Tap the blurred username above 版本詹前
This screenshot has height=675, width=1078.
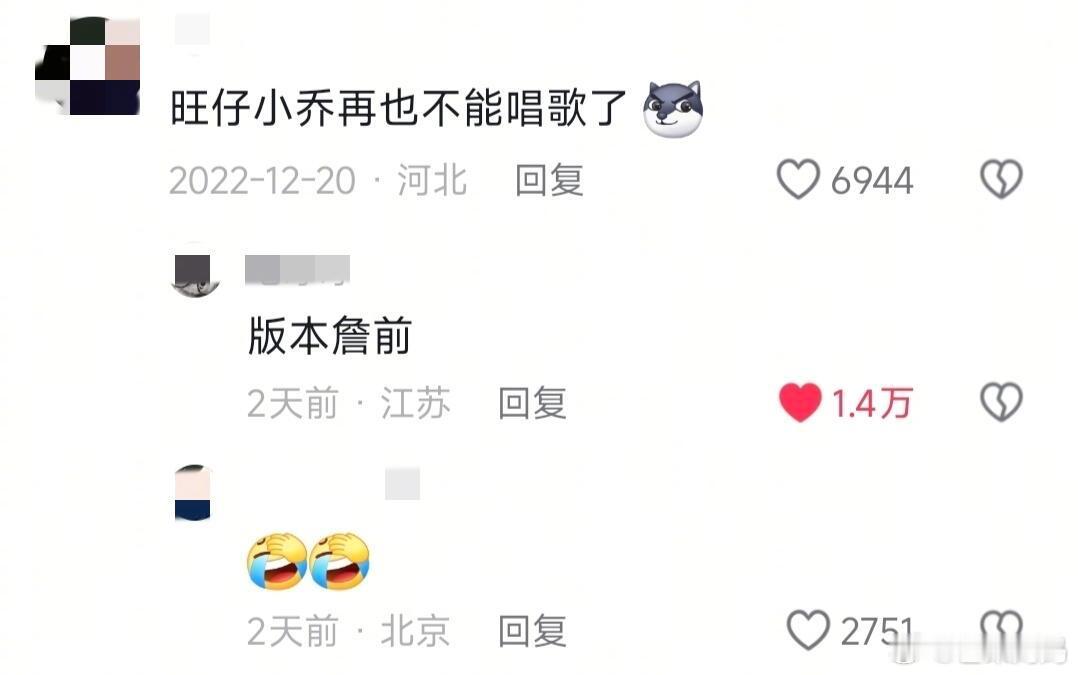point(298,269)
